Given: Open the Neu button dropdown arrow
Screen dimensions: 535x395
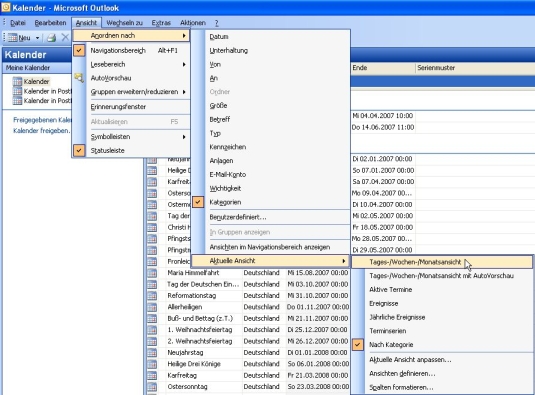Looking at the screenshot, I should tap(38, 38).
